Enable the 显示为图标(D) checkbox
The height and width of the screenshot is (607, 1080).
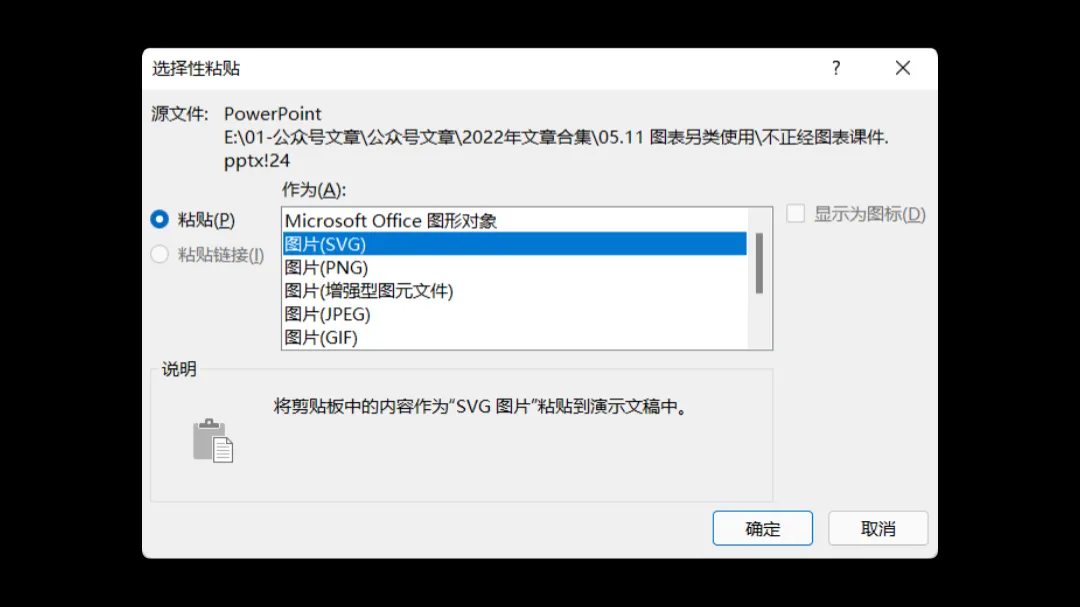coord(796,214)
